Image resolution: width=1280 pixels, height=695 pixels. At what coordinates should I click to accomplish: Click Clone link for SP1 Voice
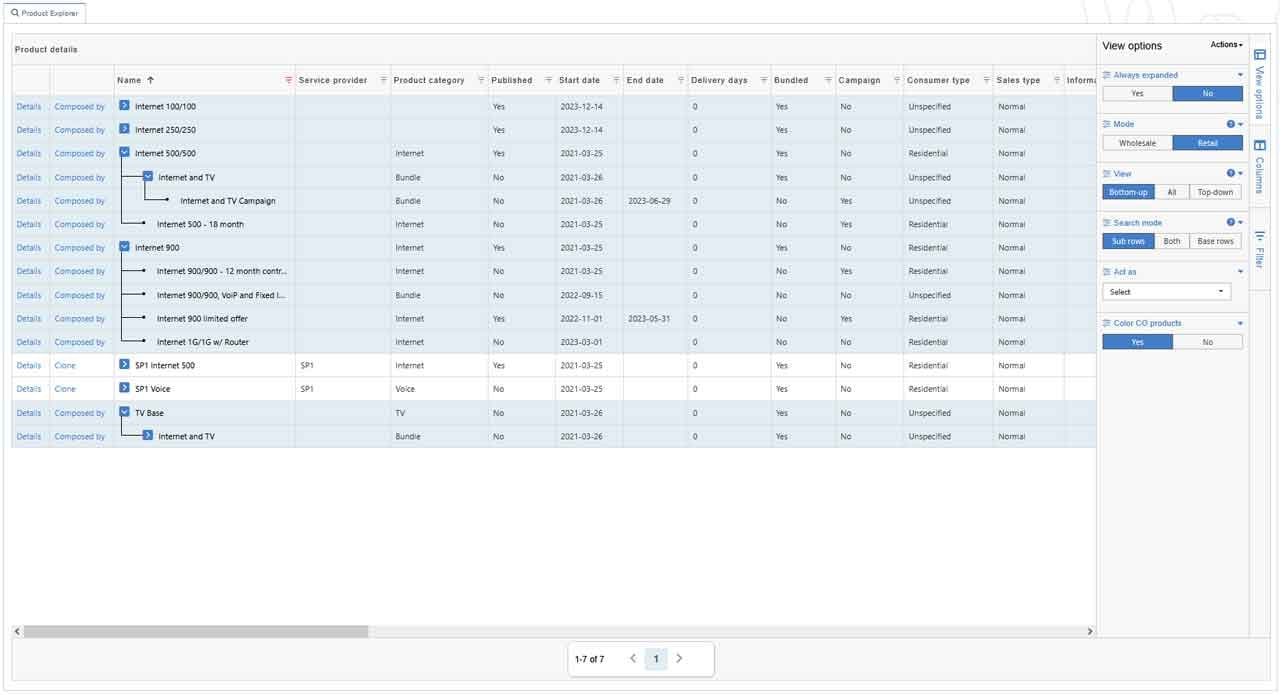pos(65,389)
